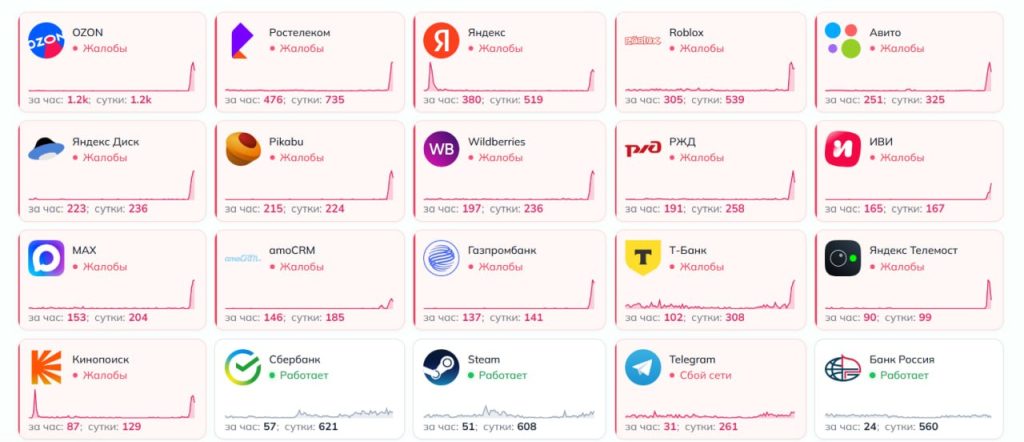The width and height of the screenshot is (1024, 442).
Task: Open the Pikabu donut icon
Action: coord(244,149)
